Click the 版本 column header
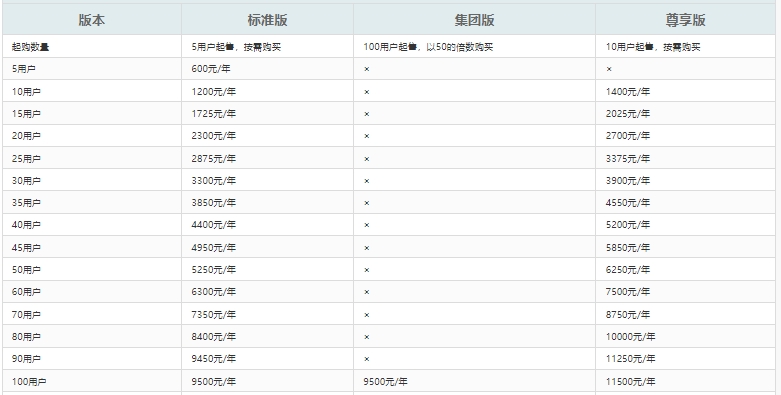 pyautogui.click(x=92, y=20)
